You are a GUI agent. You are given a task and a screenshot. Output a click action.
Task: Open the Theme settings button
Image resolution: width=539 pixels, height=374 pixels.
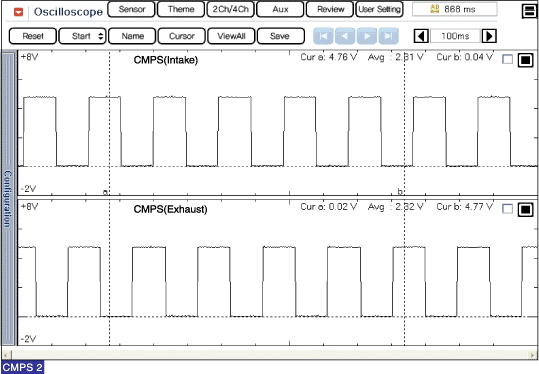tap(181, 9)
